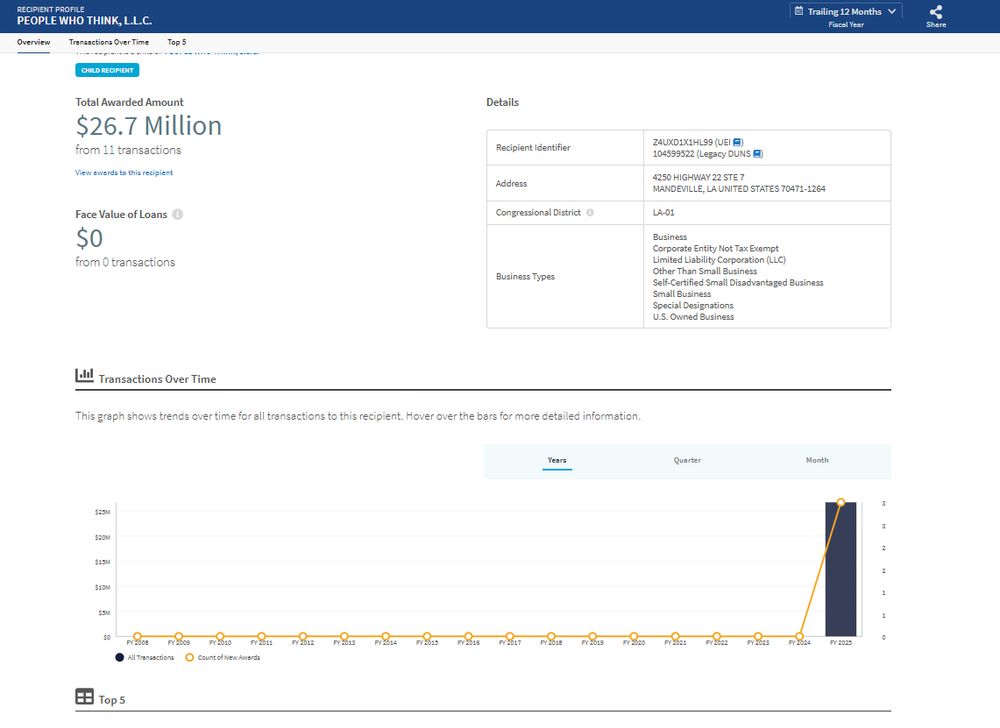
Task: Click the FY 2025 new awards data point
Action: pos(841,503)
